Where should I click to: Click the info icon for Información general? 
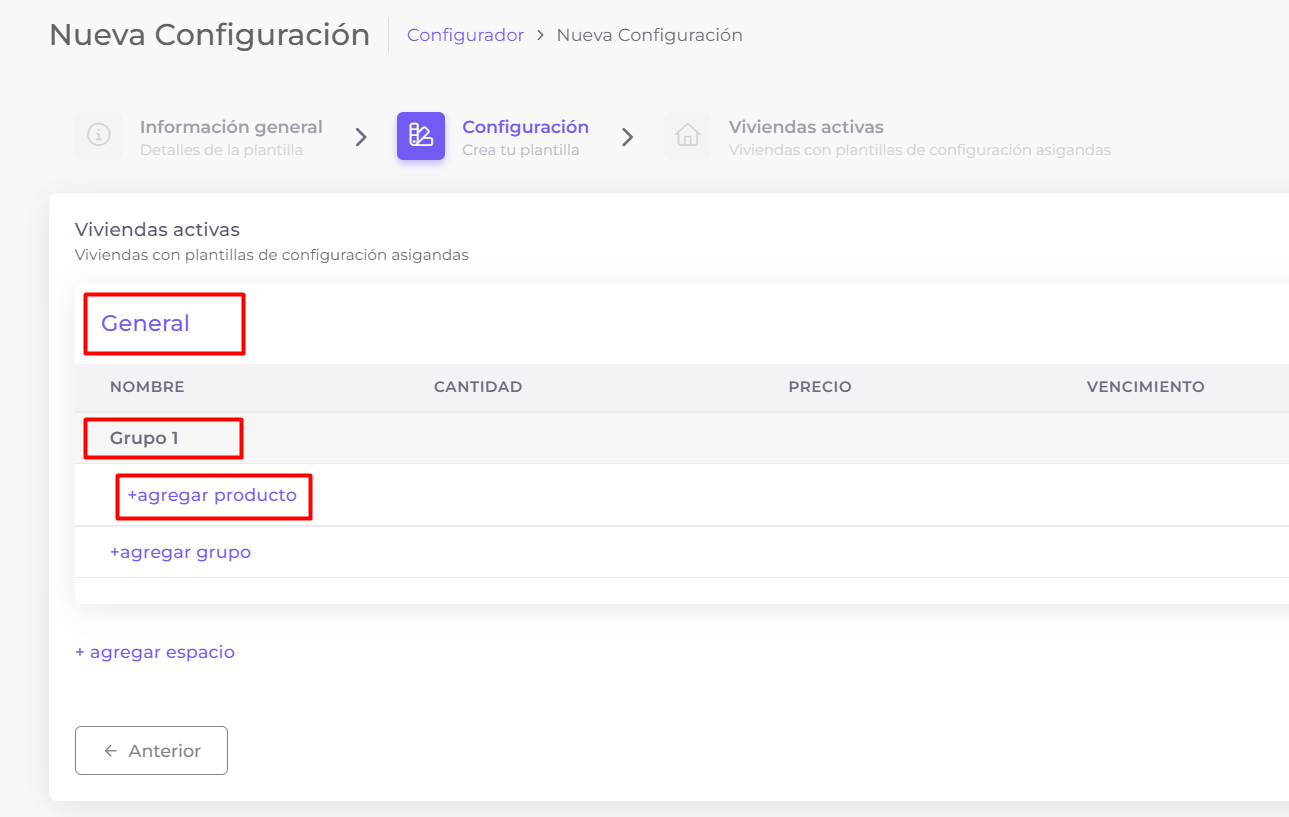(x=98, y=136)
